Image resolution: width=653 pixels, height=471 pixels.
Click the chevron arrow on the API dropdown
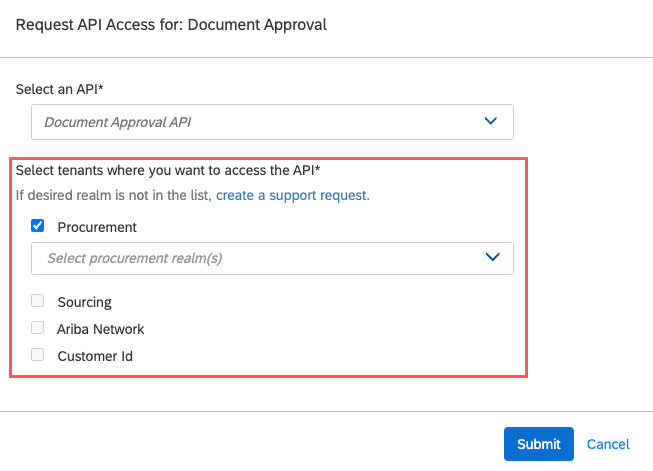coord(490,121)
